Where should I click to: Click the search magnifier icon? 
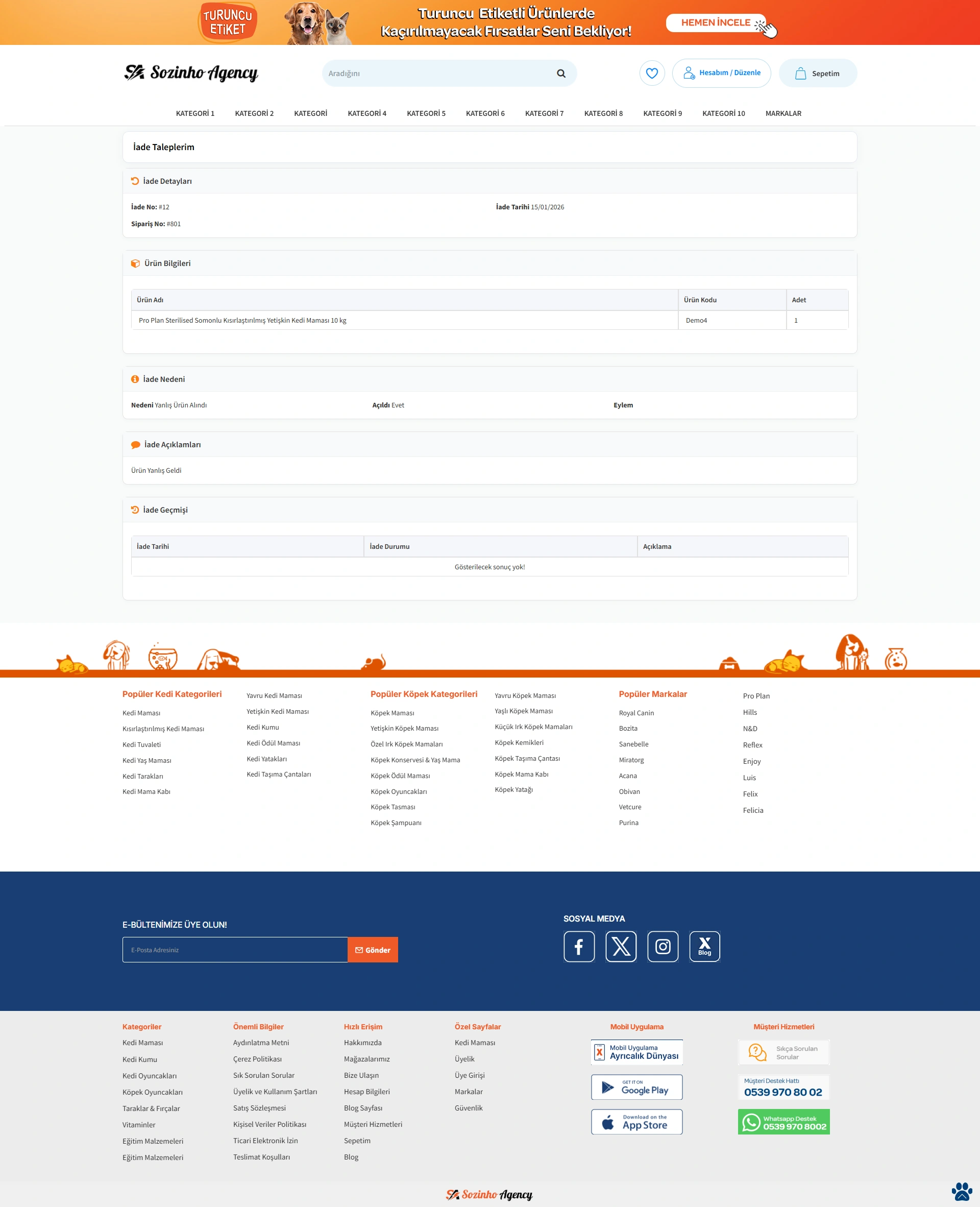point(560,74)
